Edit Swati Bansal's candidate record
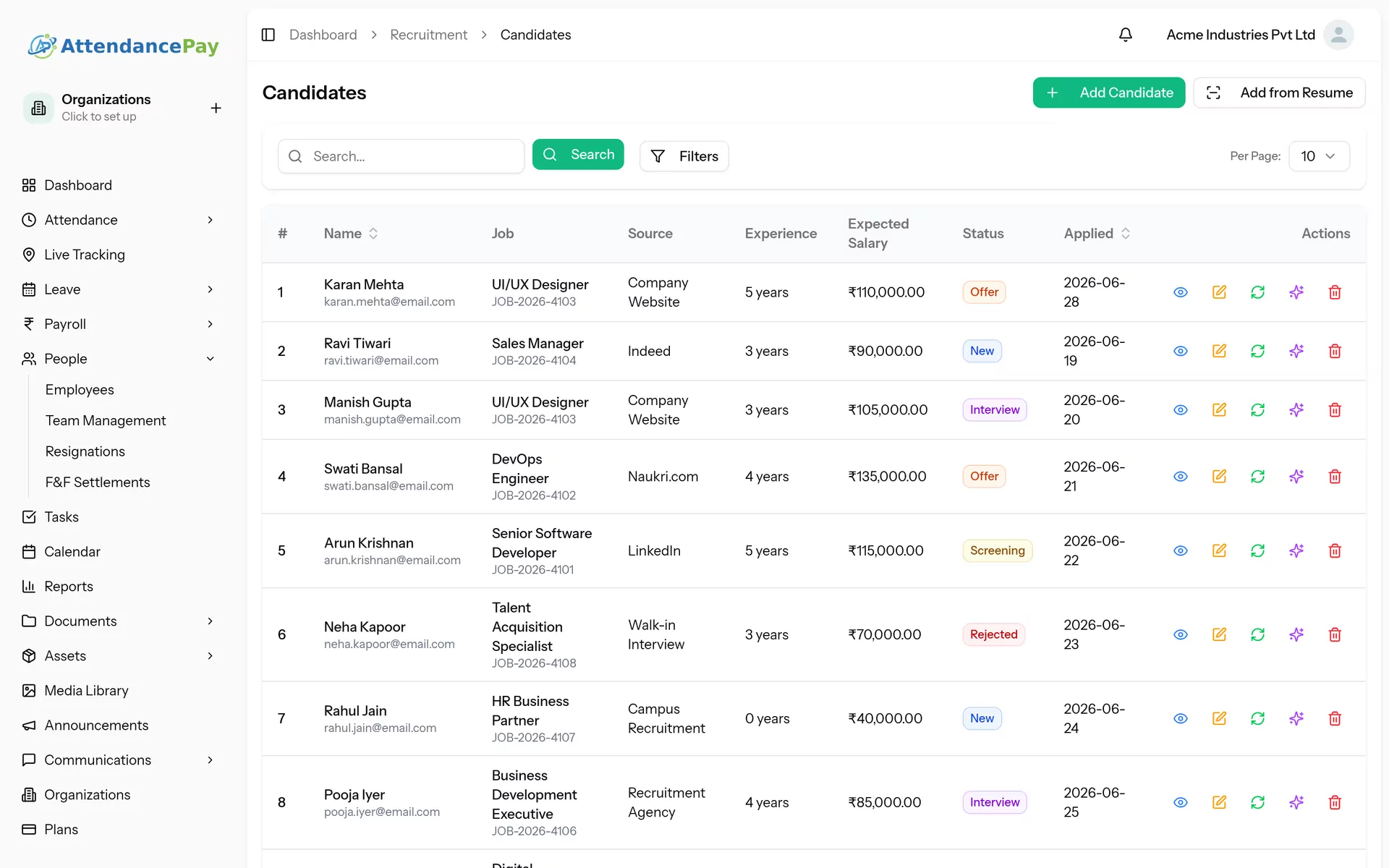The image size is (1389, 868). 1219,477
